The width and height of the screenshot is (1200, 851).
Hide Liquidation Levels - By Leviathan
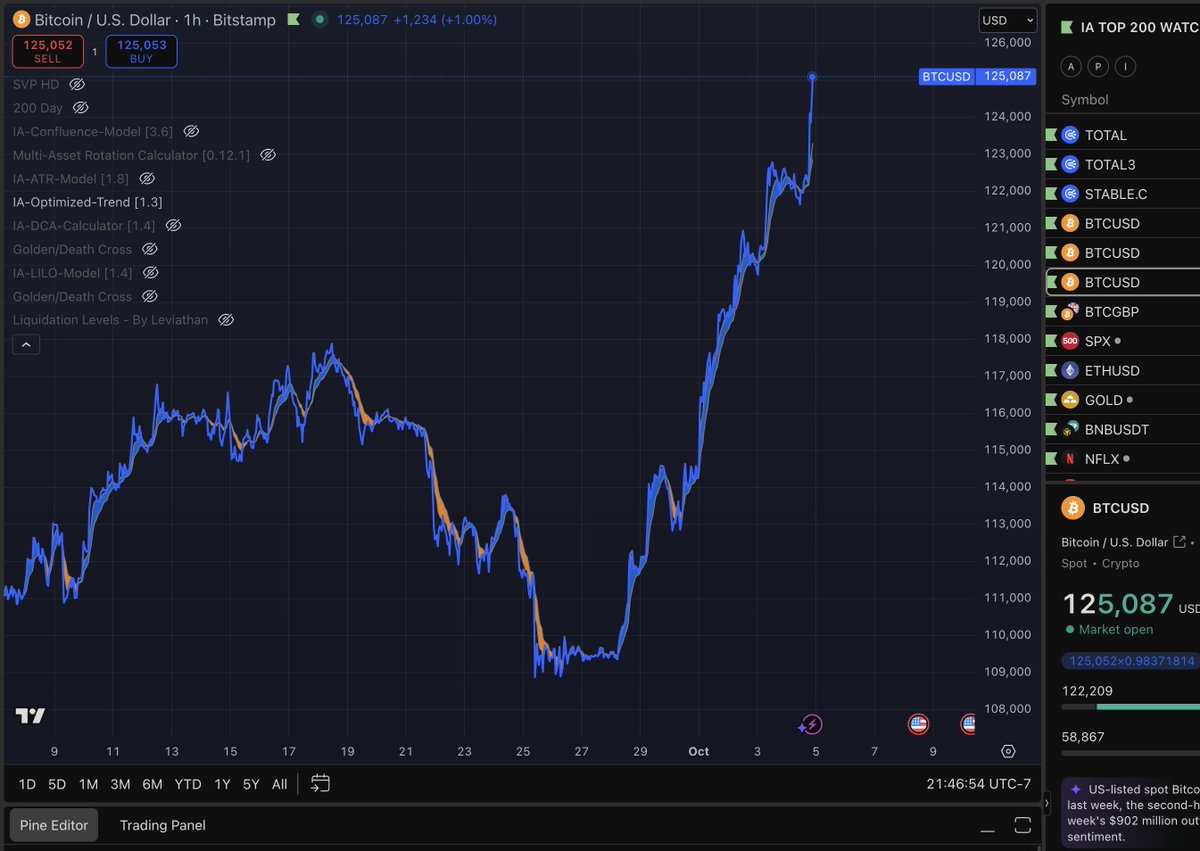click(226, 319)
